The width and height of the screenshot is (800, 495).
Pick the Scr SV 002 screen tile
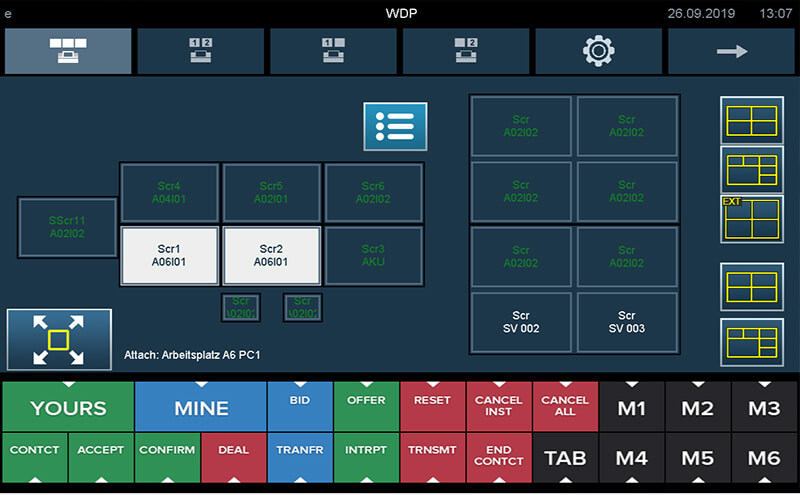pos(521,322)
